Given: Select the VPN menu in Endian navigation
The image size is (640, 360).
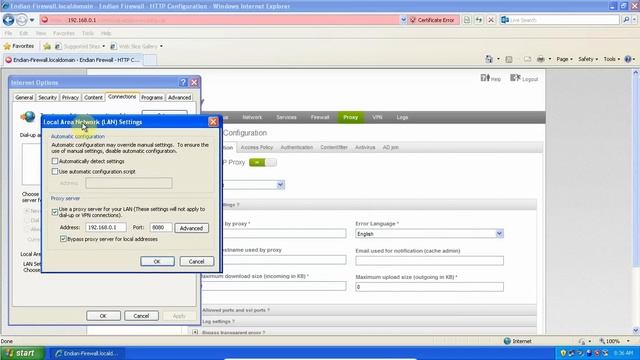Looking at the screenshot, I should 377,117.
